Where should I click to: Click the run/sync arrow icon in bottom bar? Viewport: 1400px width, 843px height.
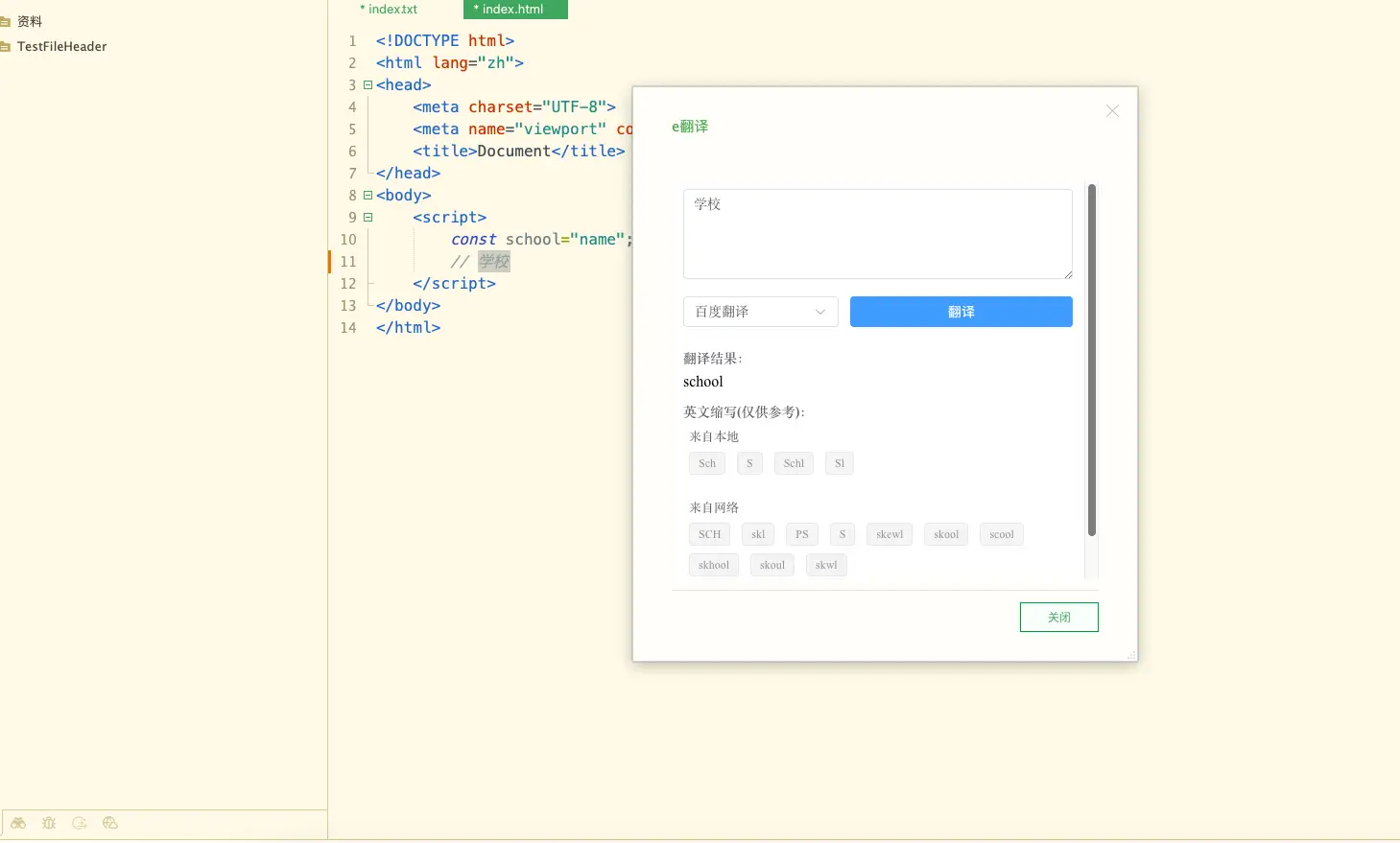(80, 823)
